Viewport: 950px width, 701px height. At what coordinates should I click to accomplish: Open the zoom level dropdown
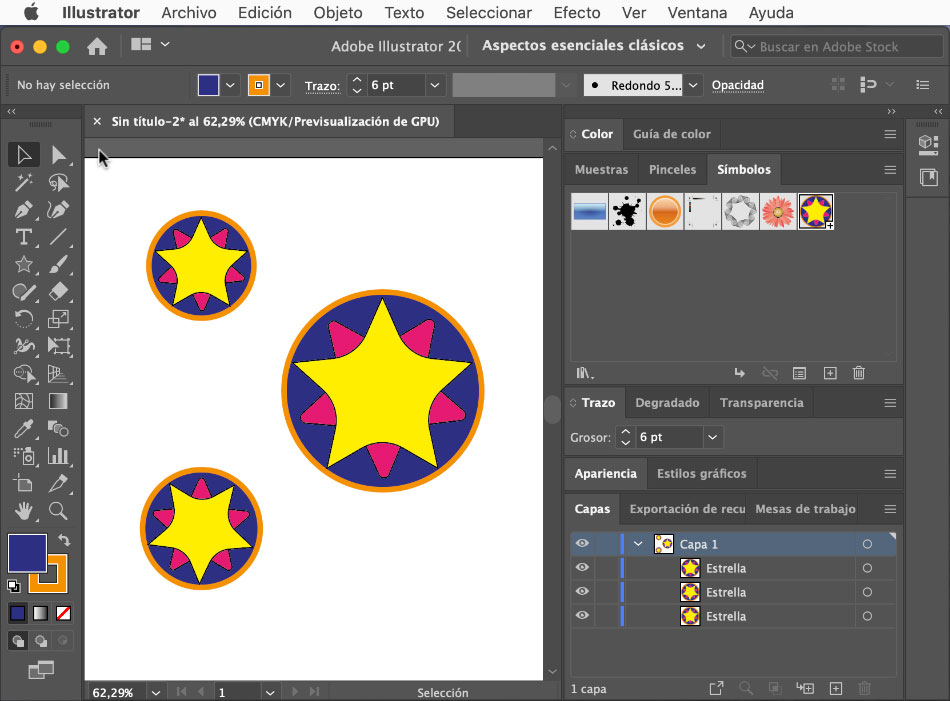155,692
